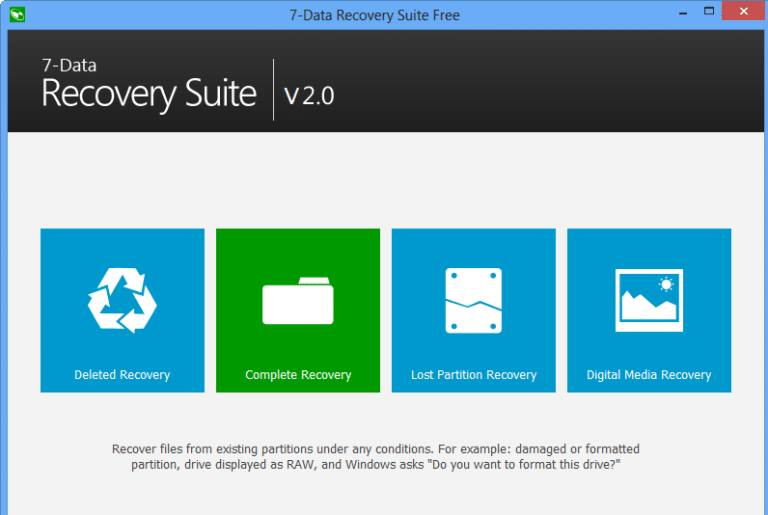
Task: Click the description line mentioning RAW drive
Action: [x=376, y=465]
